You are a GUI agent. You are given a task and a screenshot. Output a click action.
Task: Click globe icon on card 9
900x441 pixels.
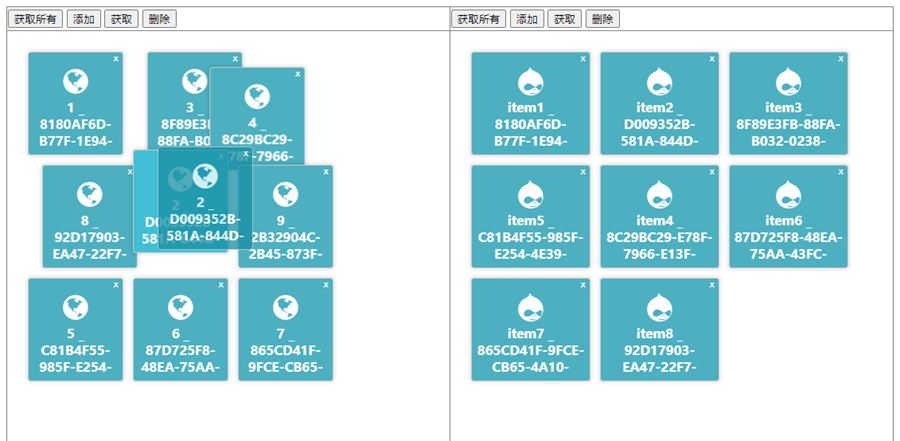[285, 195]
